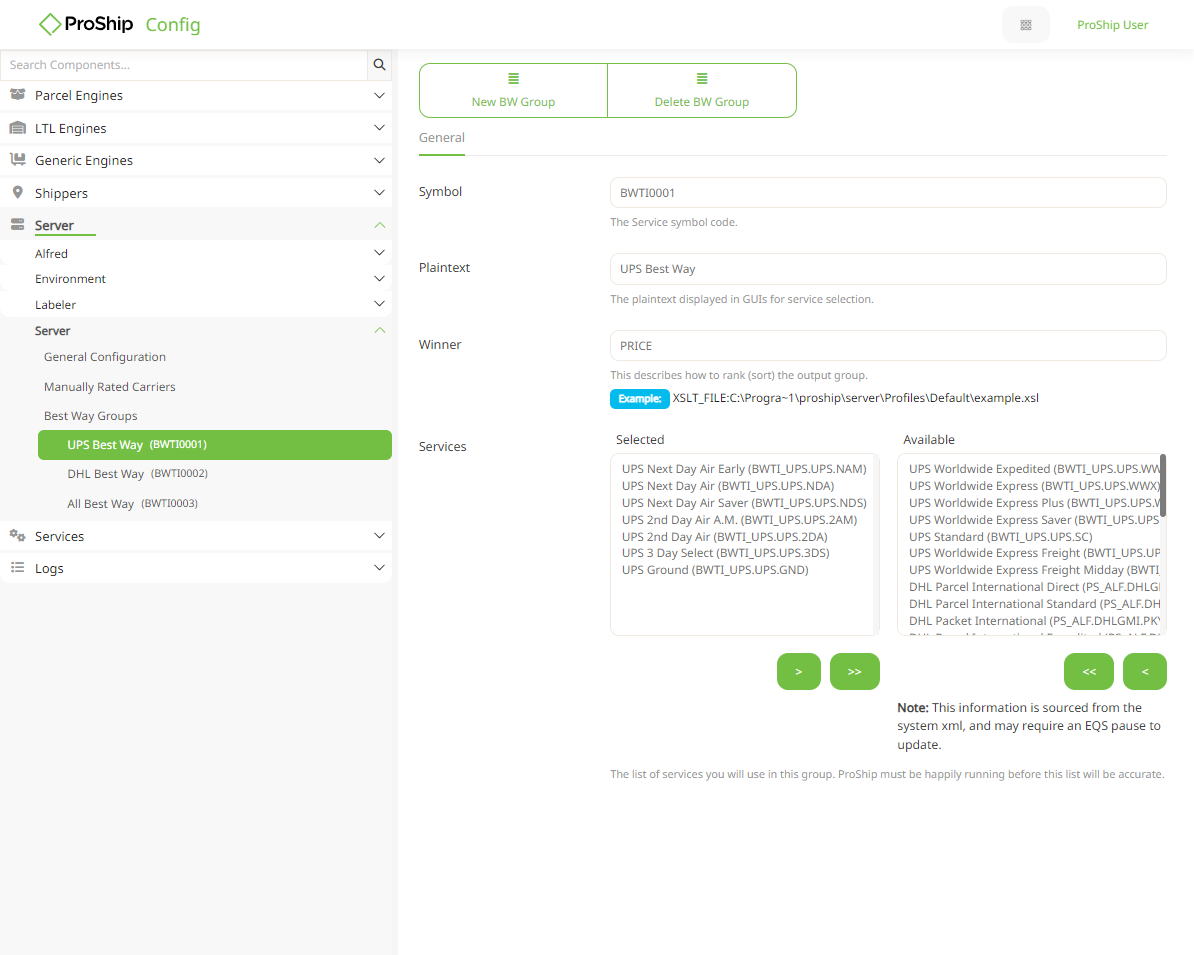
Task: Select DHL Parcel International Standard entry
Action: [x=1034, y=604]
